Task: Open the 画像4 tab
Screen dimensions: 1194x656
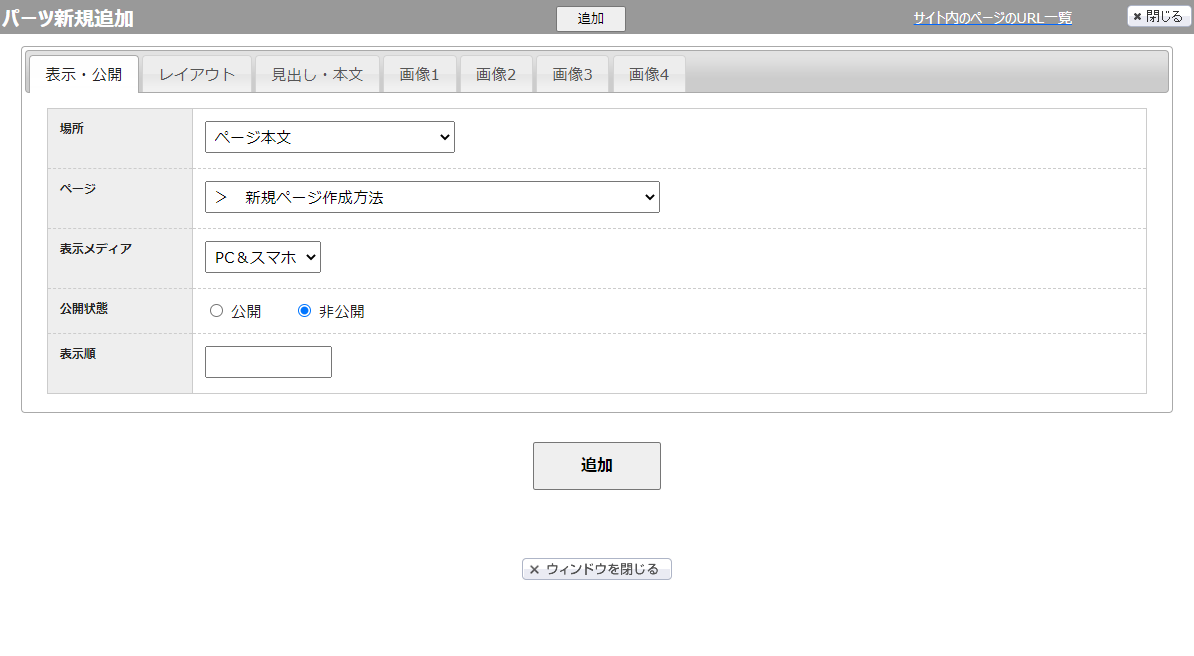Action: 649,75
